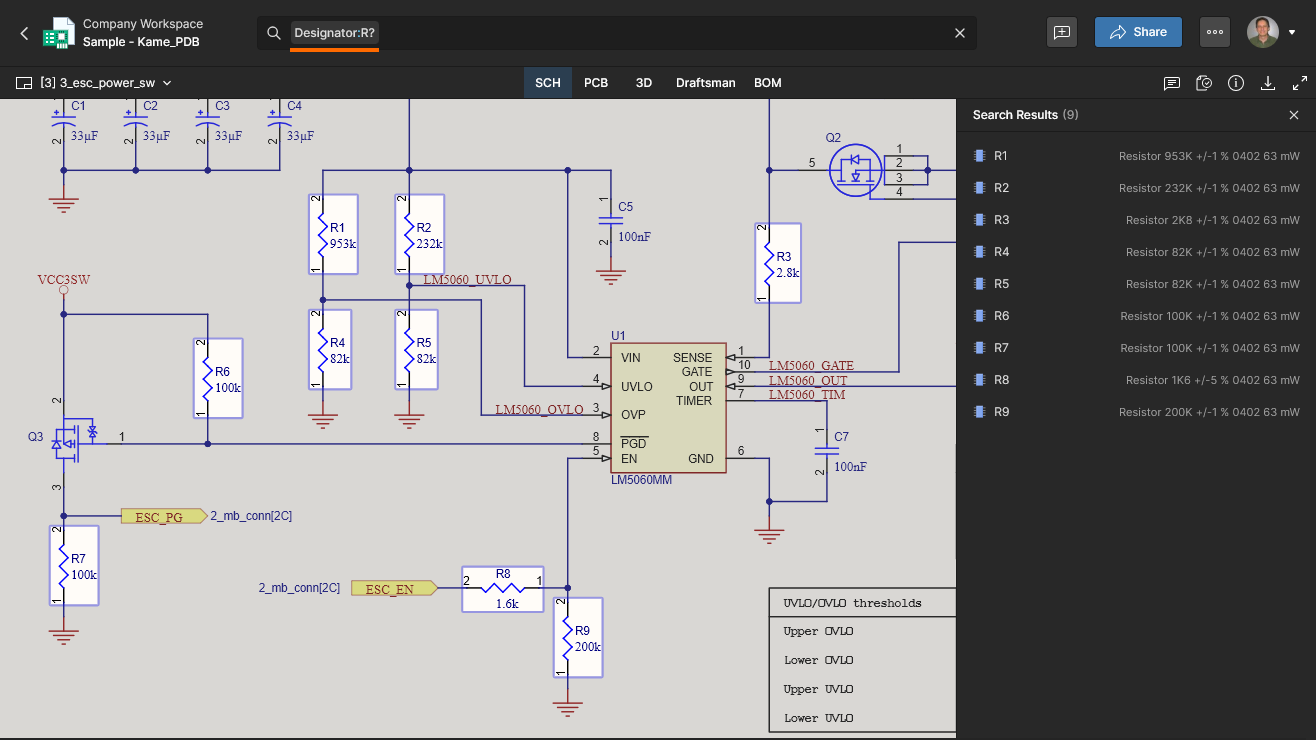Click resistor R8 1.6k on schematic
The height and width of the screenshot is (740, 1316).
tap(503, 588)
